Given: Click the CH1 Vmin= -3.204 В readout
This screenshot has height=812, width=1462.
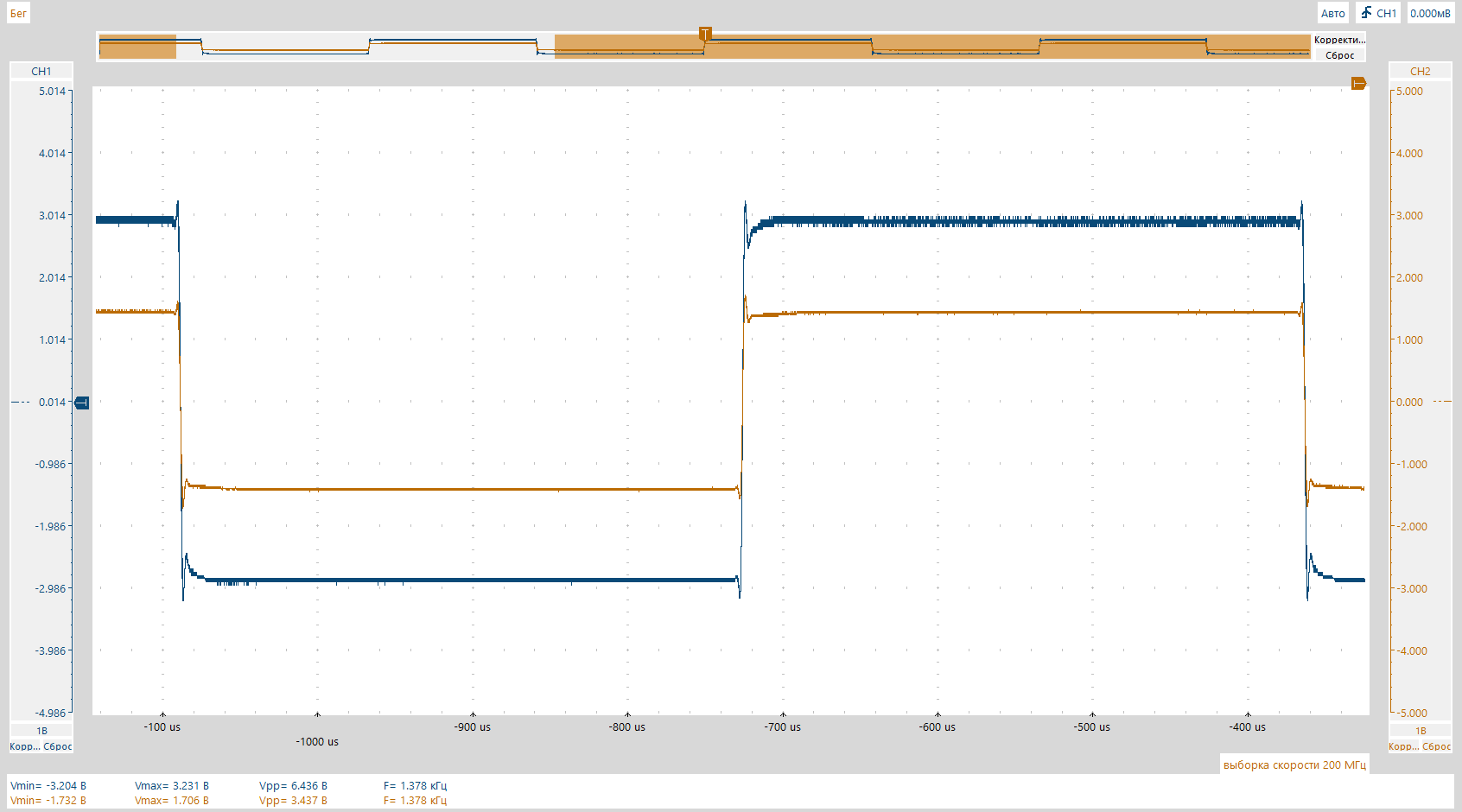Looking at the screenshot, I should [x=48, y=785].
